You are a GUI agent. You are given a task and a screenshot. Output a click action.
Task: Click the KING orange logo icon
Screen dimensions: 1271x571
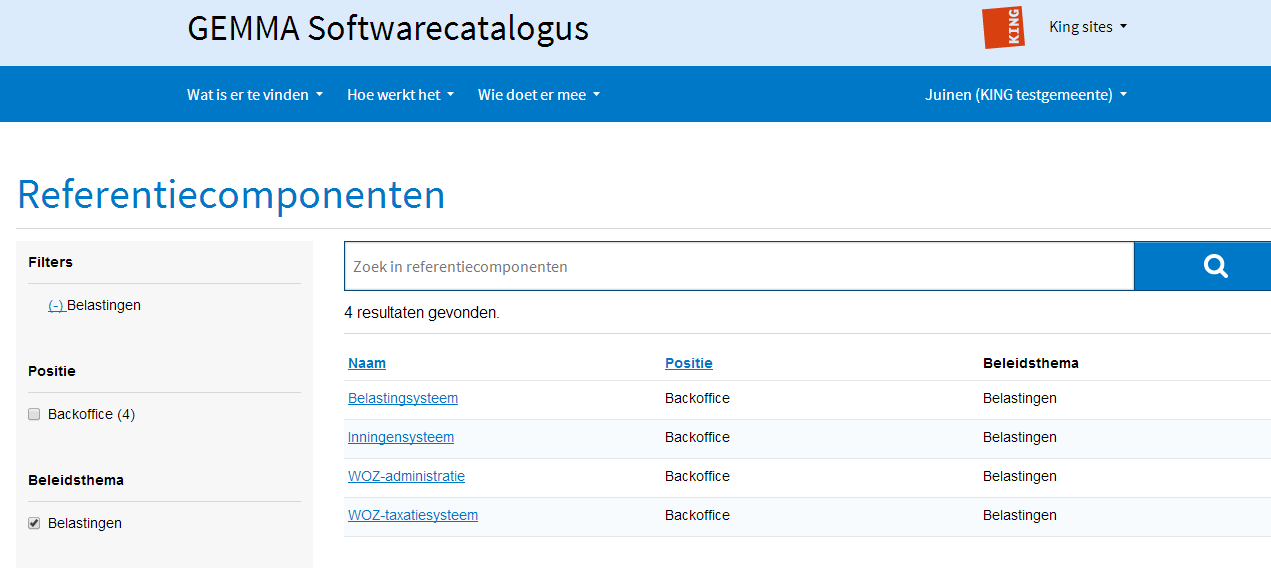pos(1003,27)
